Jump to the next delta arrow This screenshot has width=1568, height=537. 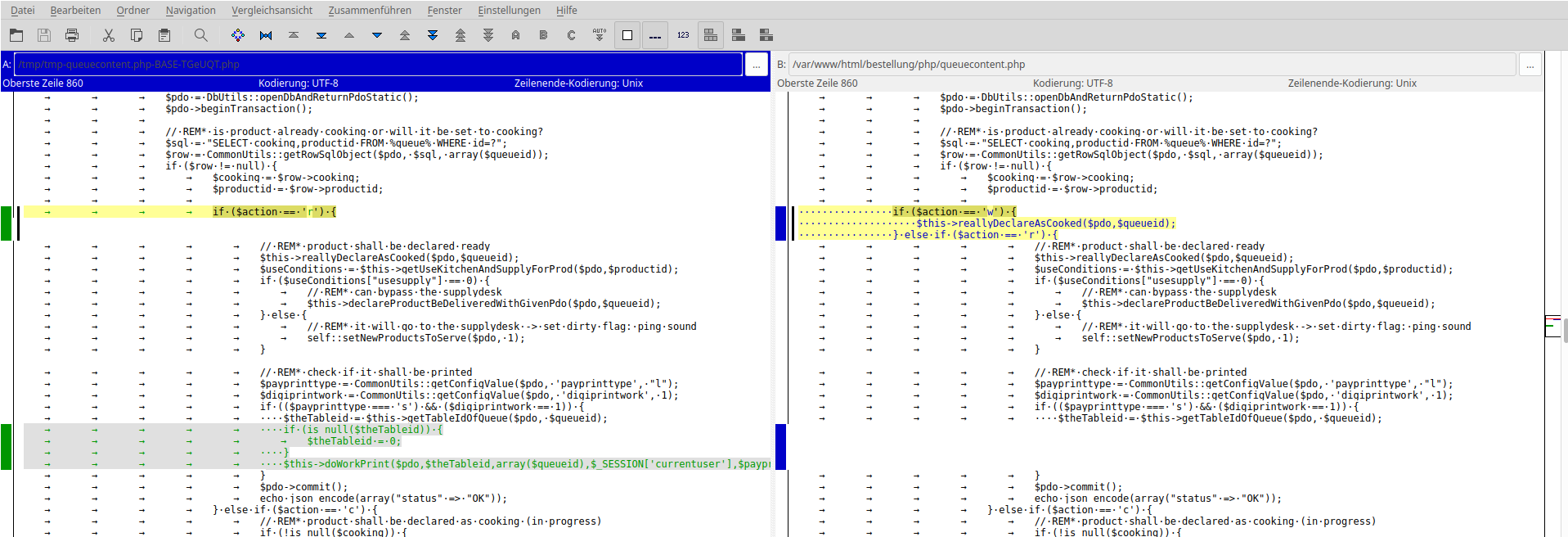(x=376, y=35)
